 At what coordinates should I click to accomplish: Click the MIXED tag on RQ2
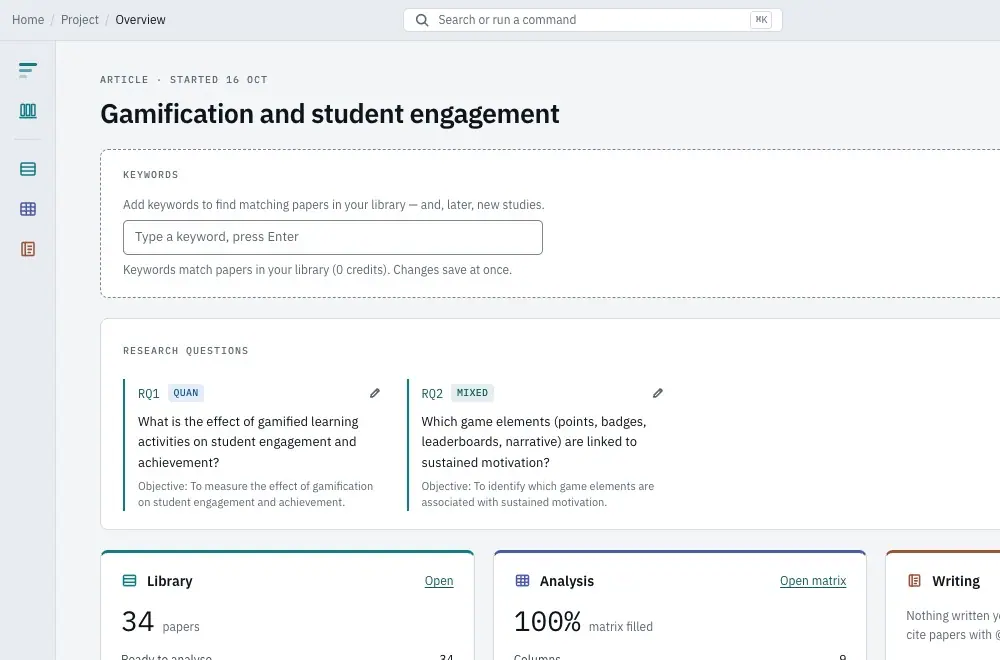pos(472,393)
